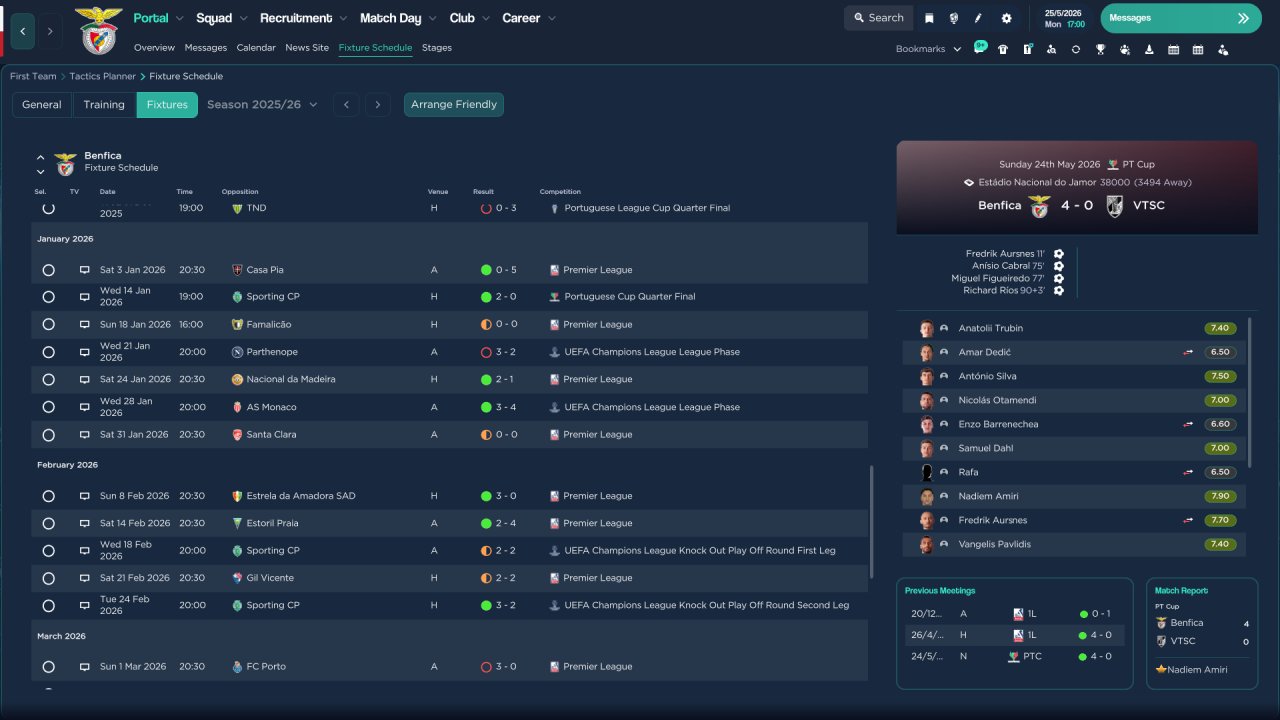This screenshot has height=720, width=1280.
Task: Select the Famalicão fixture radio button
Action: click(48, 325)
